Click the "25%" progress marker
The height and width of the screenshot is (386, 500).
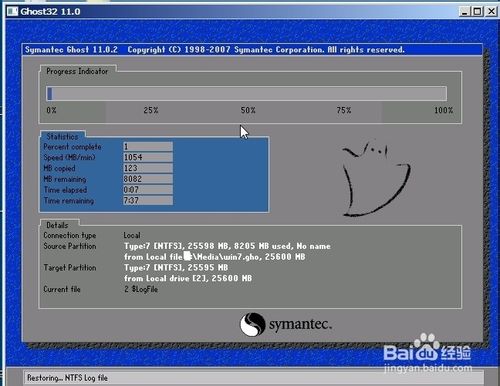(x=151, y=110)
